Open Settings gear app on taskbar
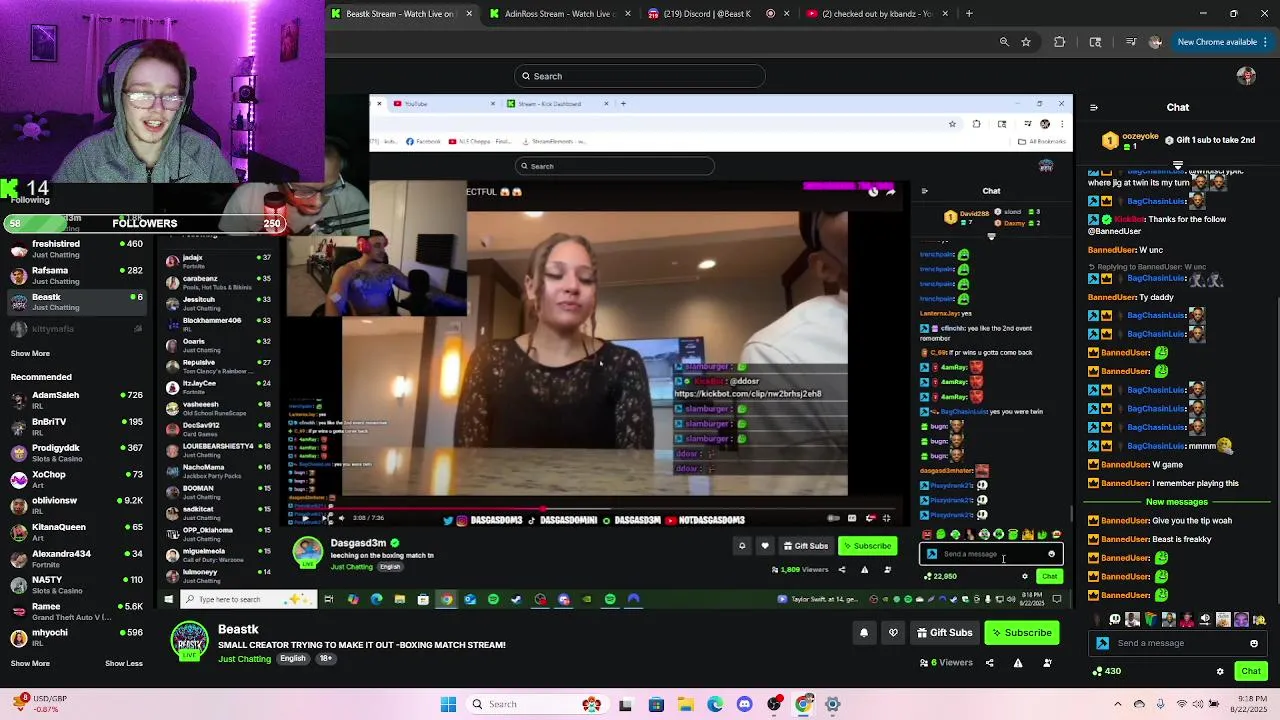 [832, 704]
